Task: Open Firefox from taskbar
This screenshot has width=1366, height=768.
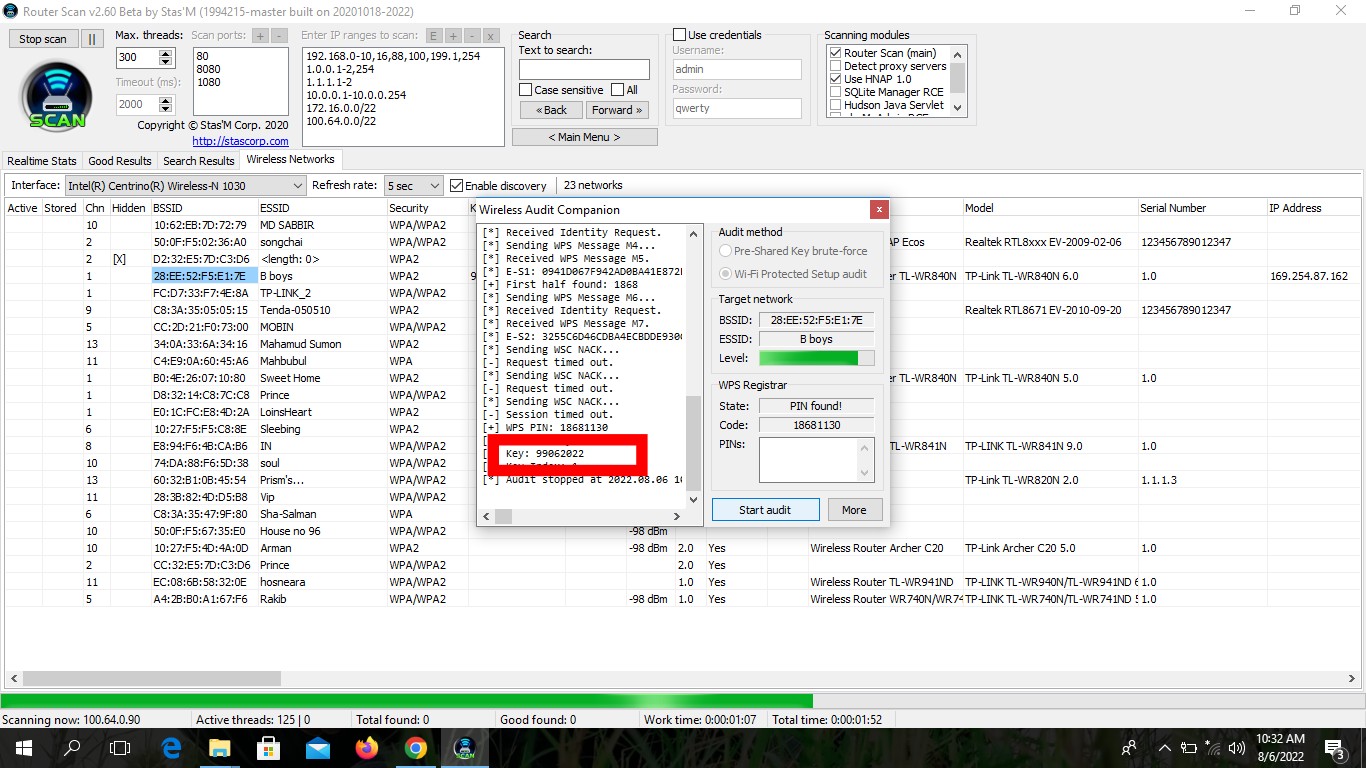Action: (367, 747)
